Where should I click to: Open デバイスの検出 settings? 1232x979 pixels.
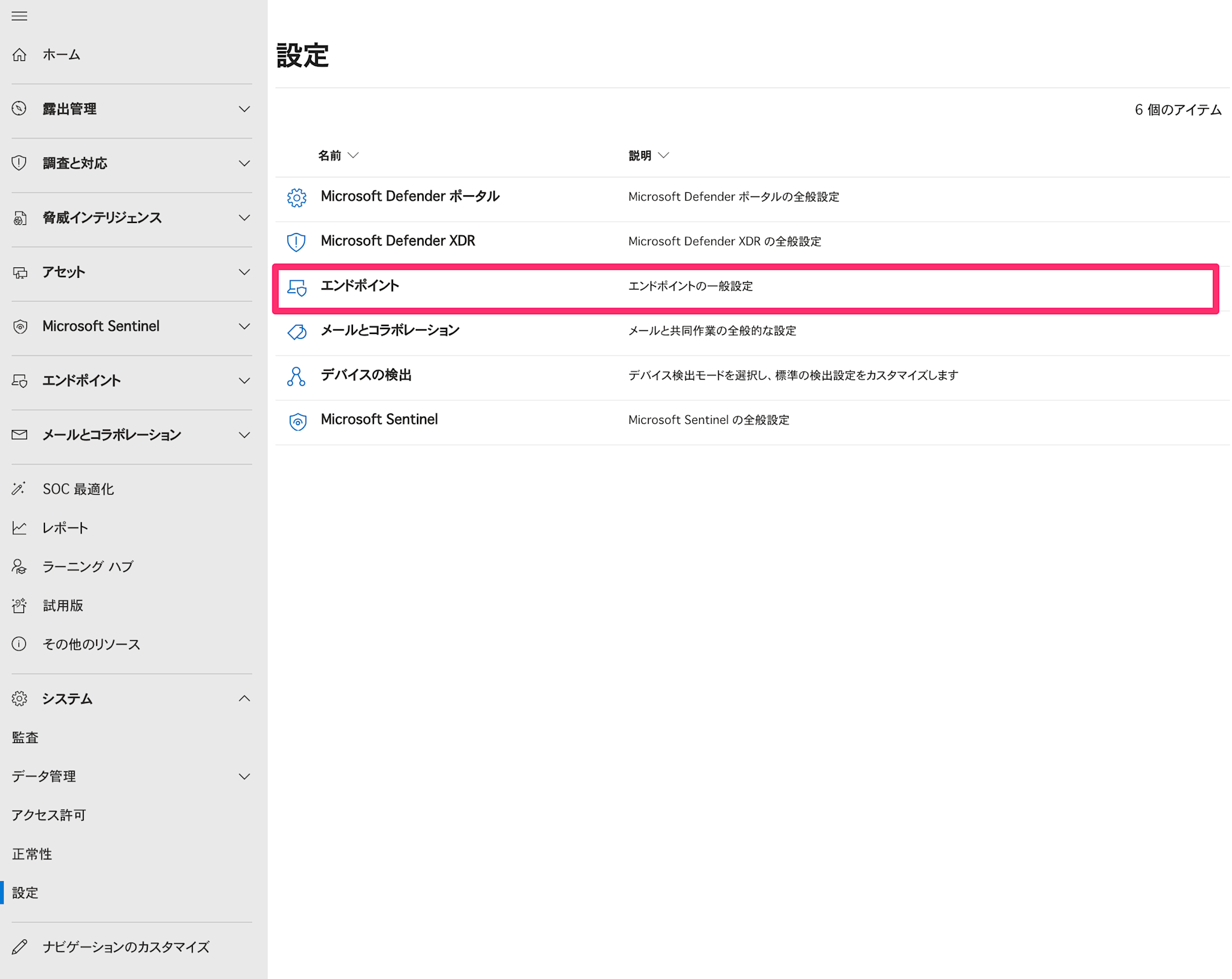[x=366, y=375]
